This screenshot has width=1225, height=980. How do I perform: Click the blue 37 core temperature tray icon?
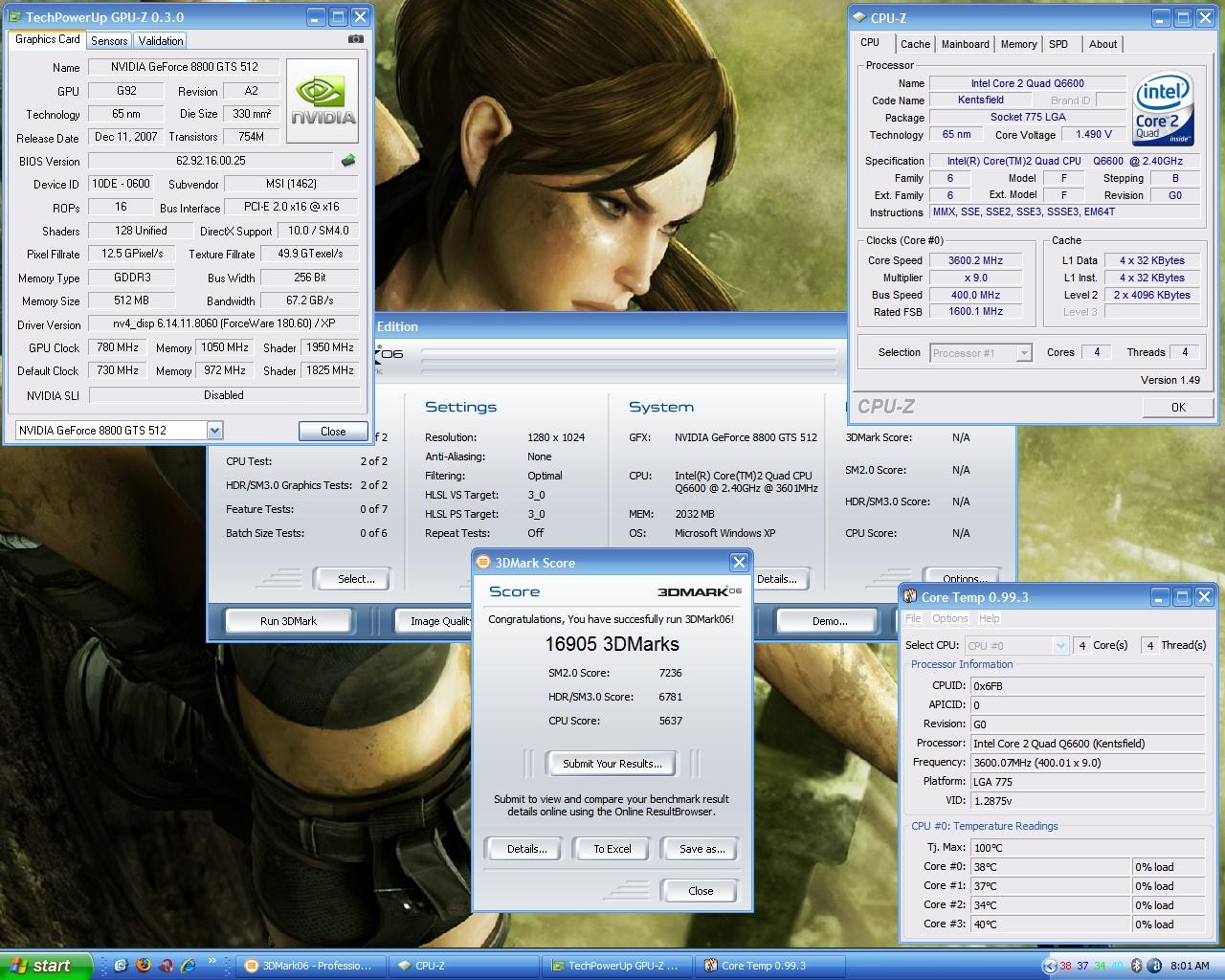pos(1083,966)
